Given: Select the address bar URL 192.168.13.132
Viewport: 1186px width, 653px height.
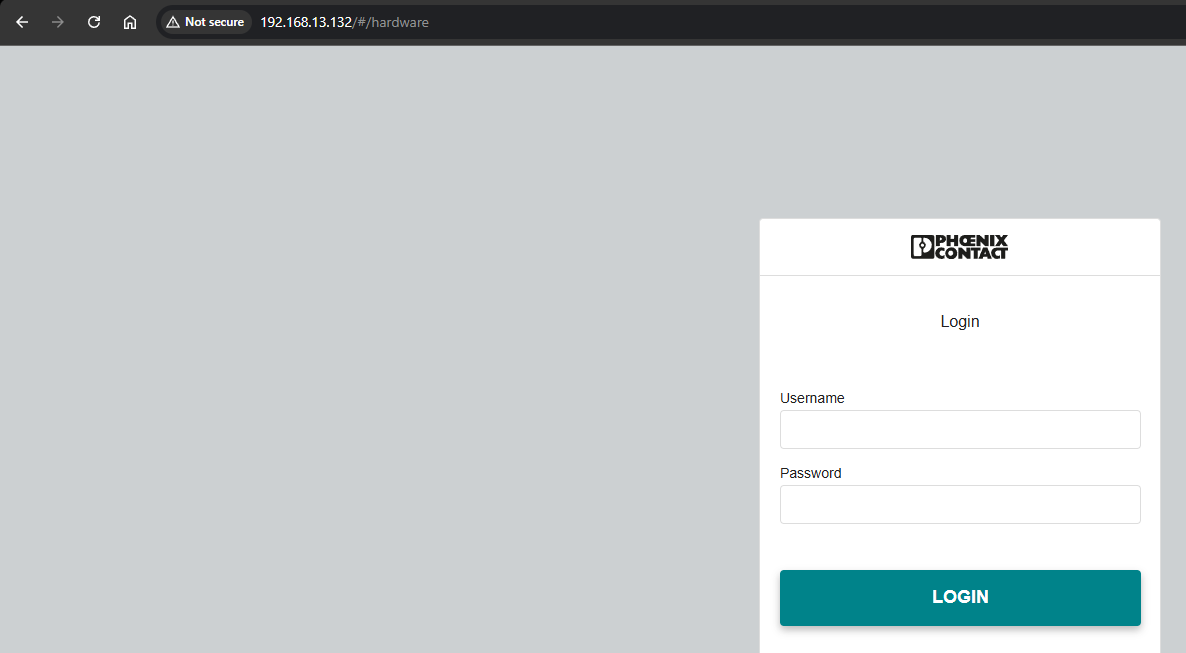Looking at the screenshot, I should tap(306, 22).
